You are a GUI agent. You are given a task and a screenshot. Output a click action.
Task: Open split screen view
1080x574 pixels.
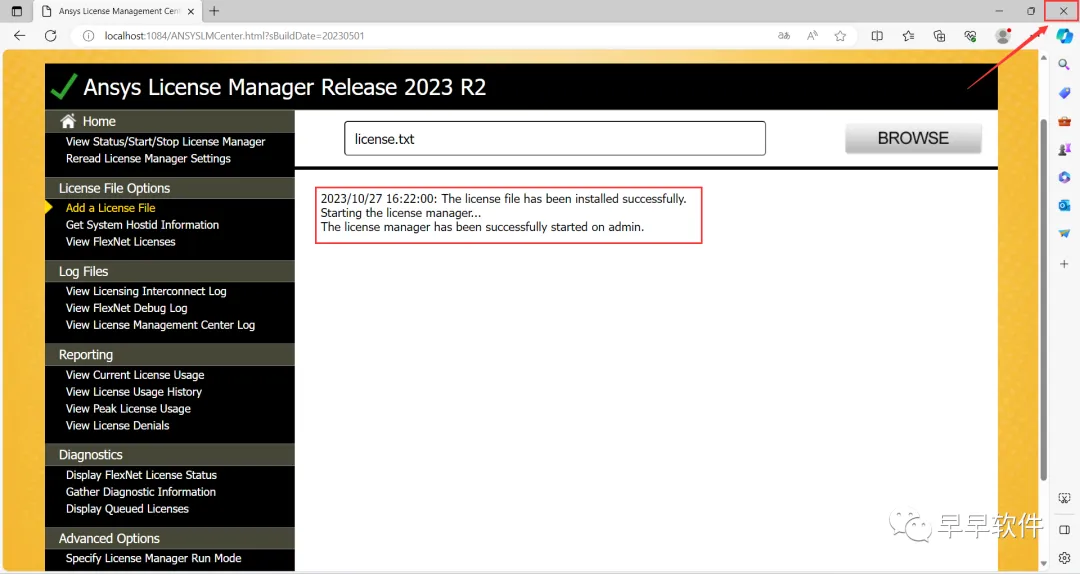877,36
